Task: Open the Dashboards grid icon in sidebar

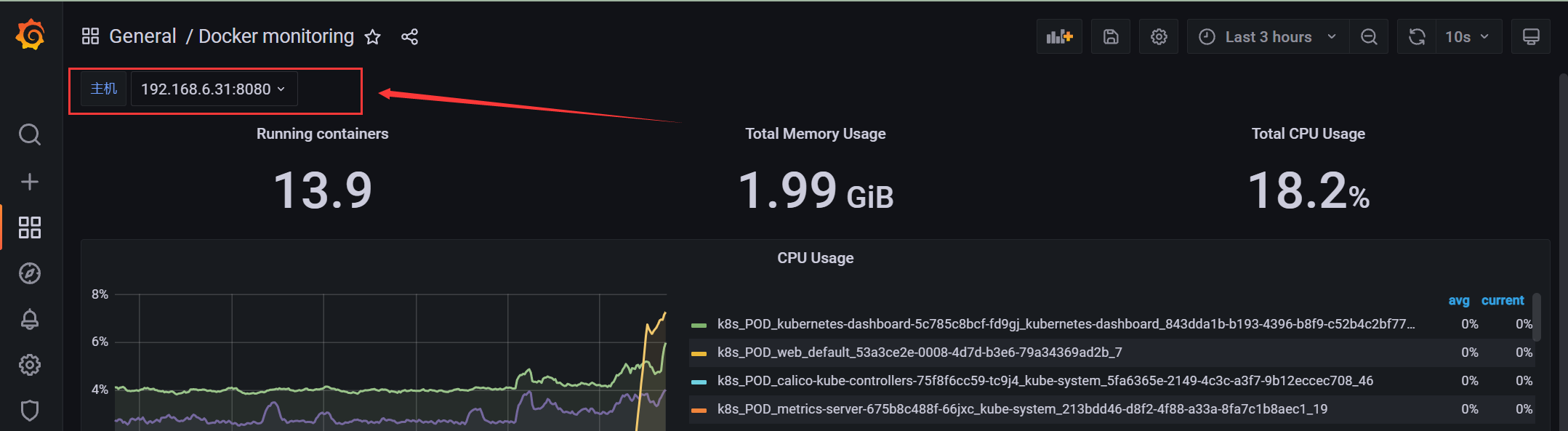Action: 30,227
